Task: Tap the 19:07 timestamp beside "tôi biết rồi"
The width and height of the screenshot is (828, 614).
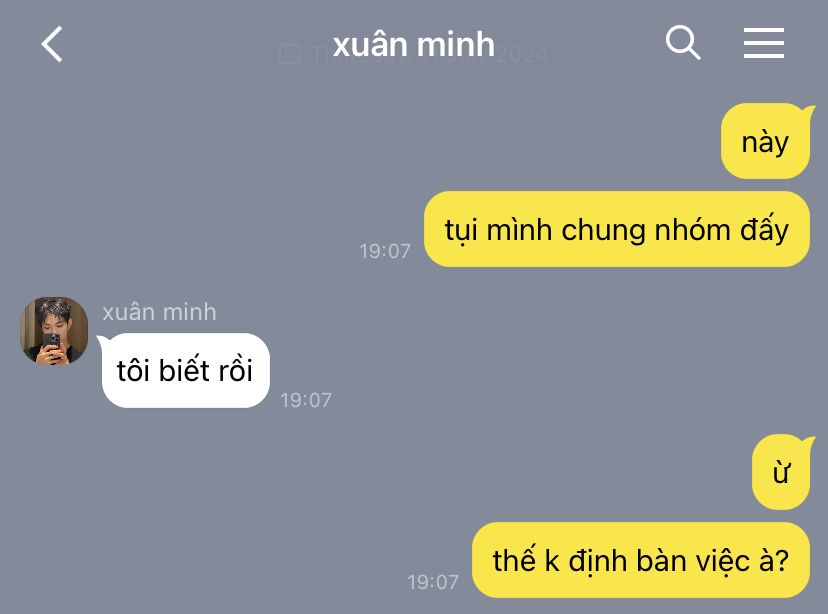Action: click(306, 400)
